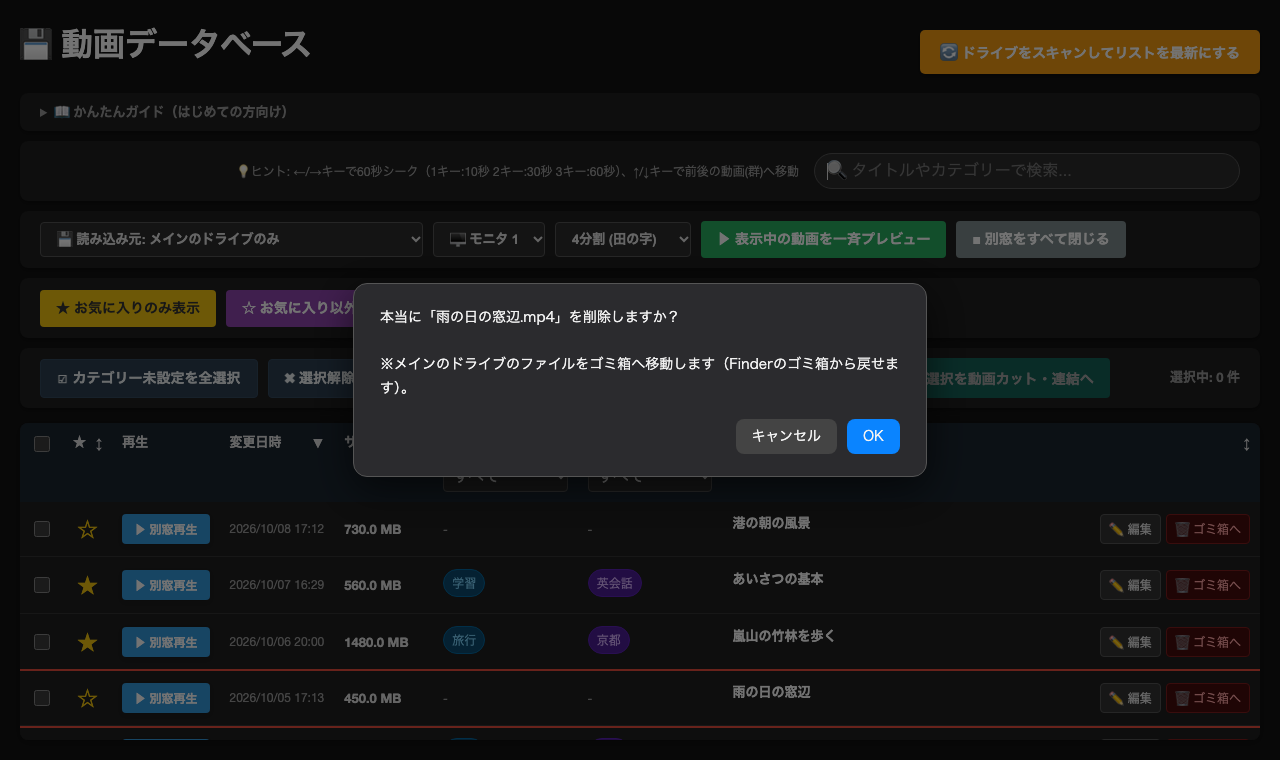1280x760 pixels.
Task: Play あいさつの基本 in 別窓再生
Action: (166, 585)
